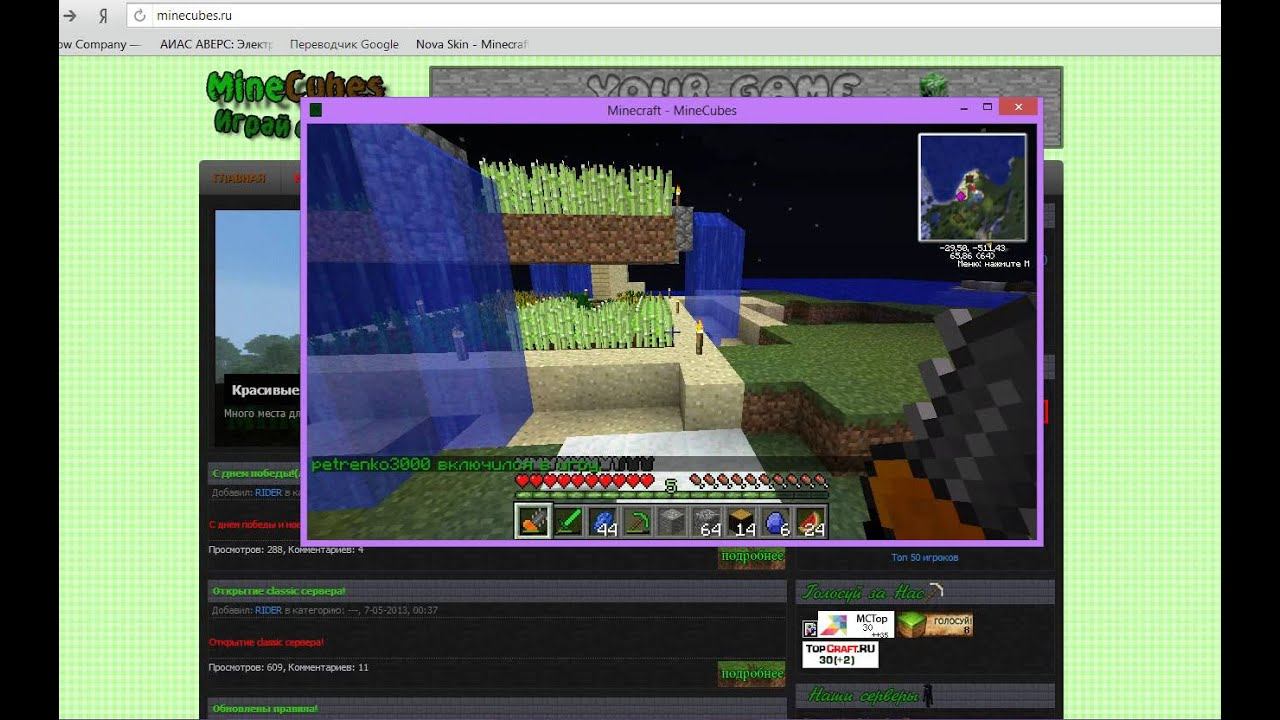The height and width of the screenshot is (720, 1280).
Task: Vote via the MCTop banner
Action: point(856,625)
